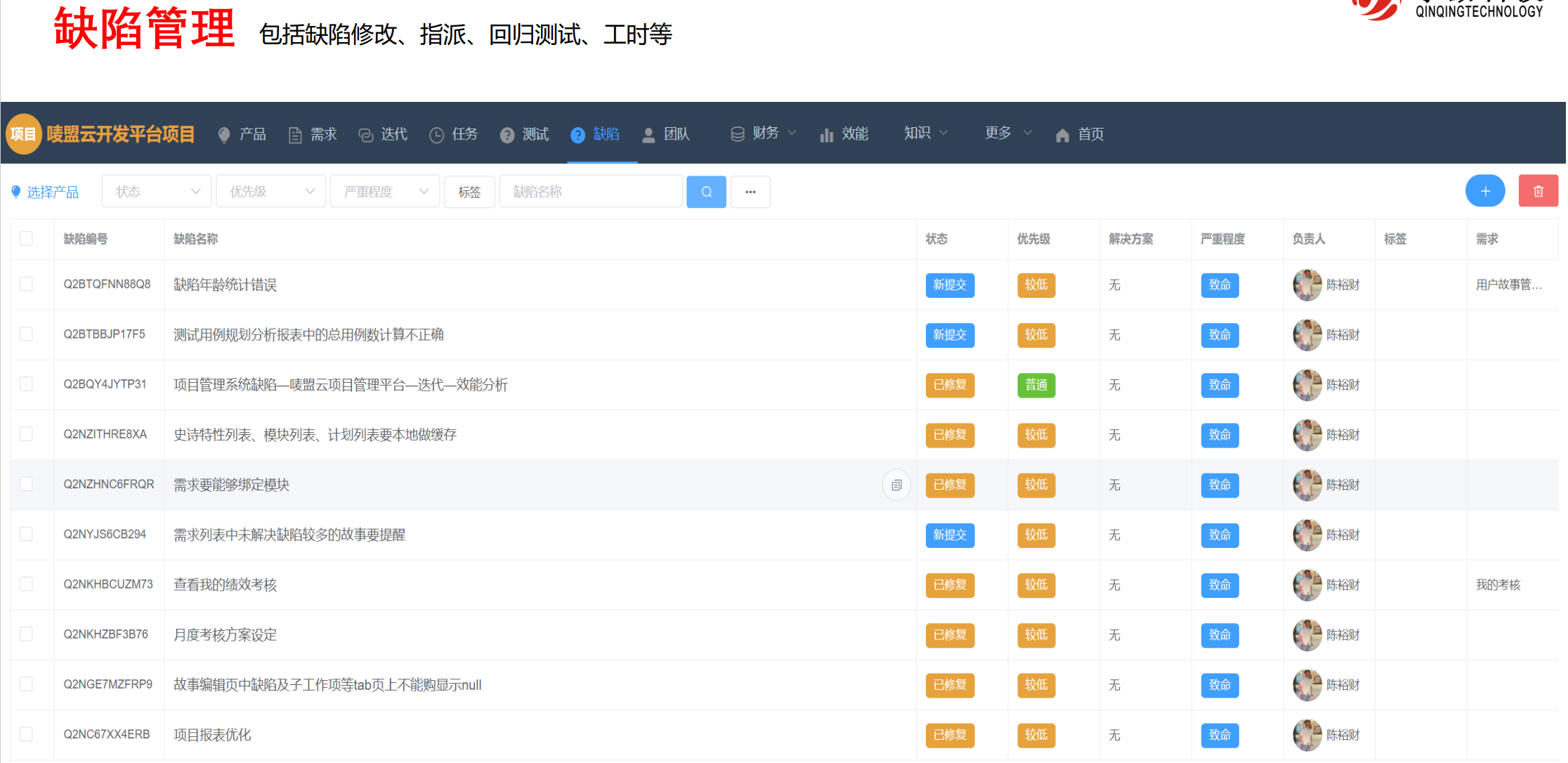The width and height of the screenshot is (1568, 763).
Task: Click the green 普通 priority tag
Action: coord(1035,385)
